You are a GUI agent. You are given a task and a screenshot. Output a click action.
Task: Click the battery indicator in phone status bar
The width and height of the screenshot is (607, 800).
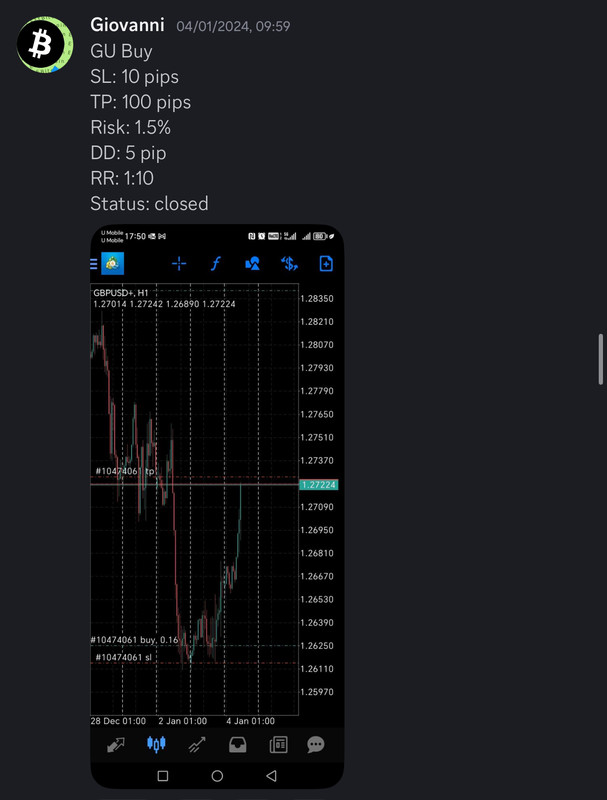(x=320, y=236)
